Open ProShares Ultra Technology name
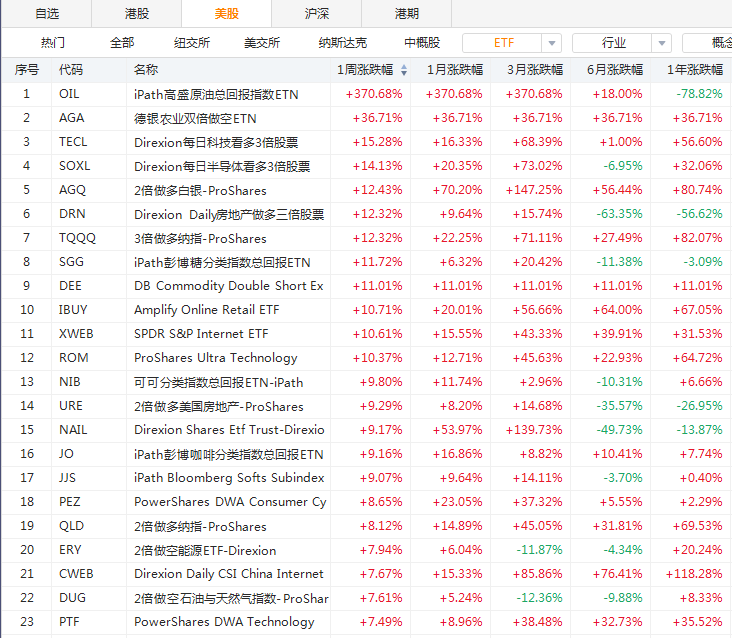Image resolution: width=732 pixels, height=638 pixels. (x=216, y=358)
